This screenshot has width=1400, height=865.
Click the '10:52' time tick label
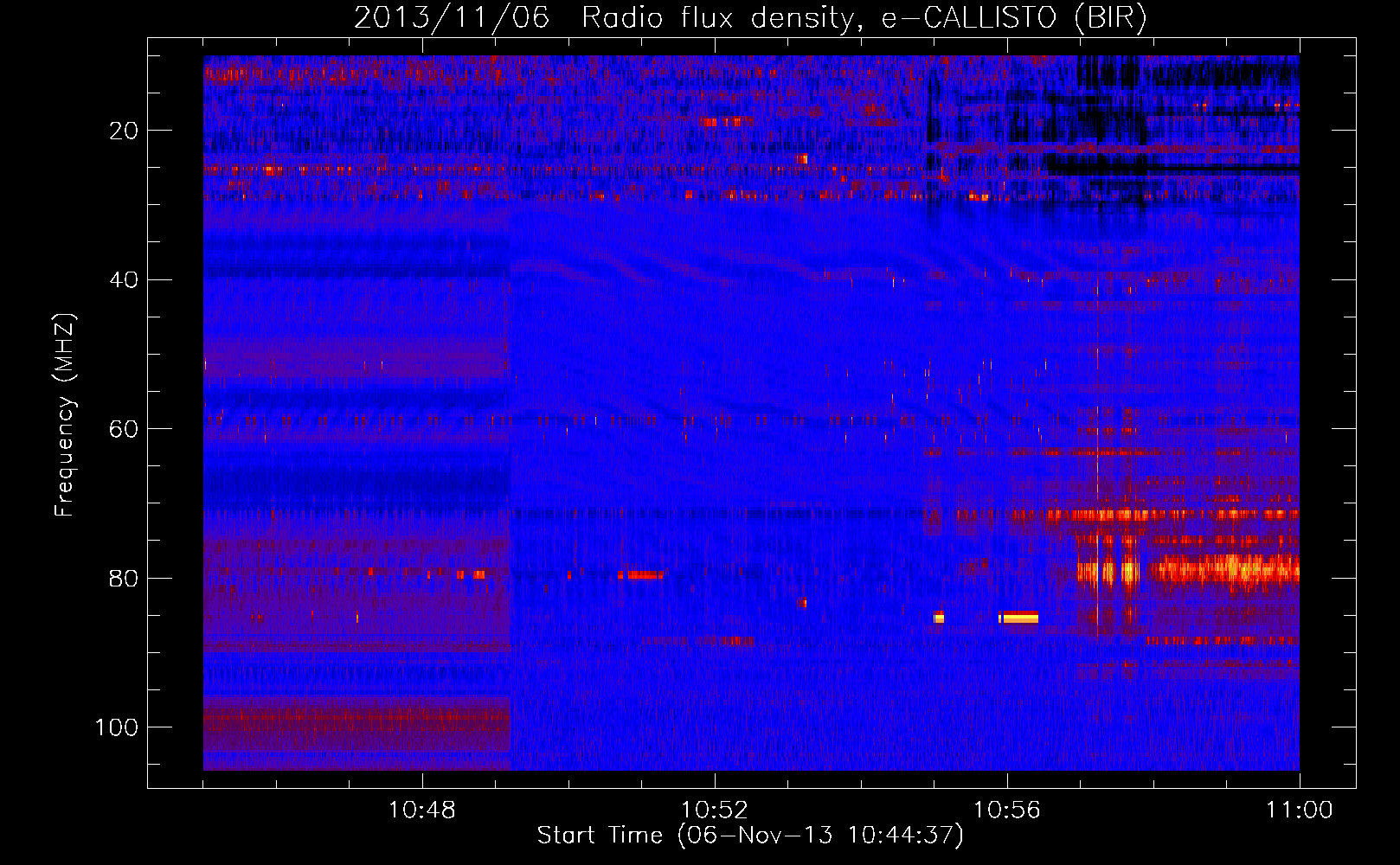[x=715, y=811]
